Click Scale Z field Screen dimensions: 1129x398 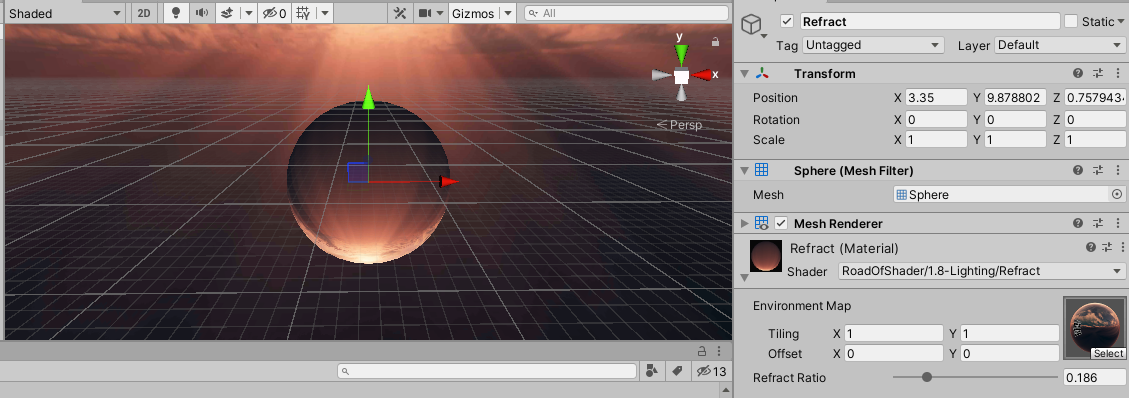click(x=1094, y=140)
